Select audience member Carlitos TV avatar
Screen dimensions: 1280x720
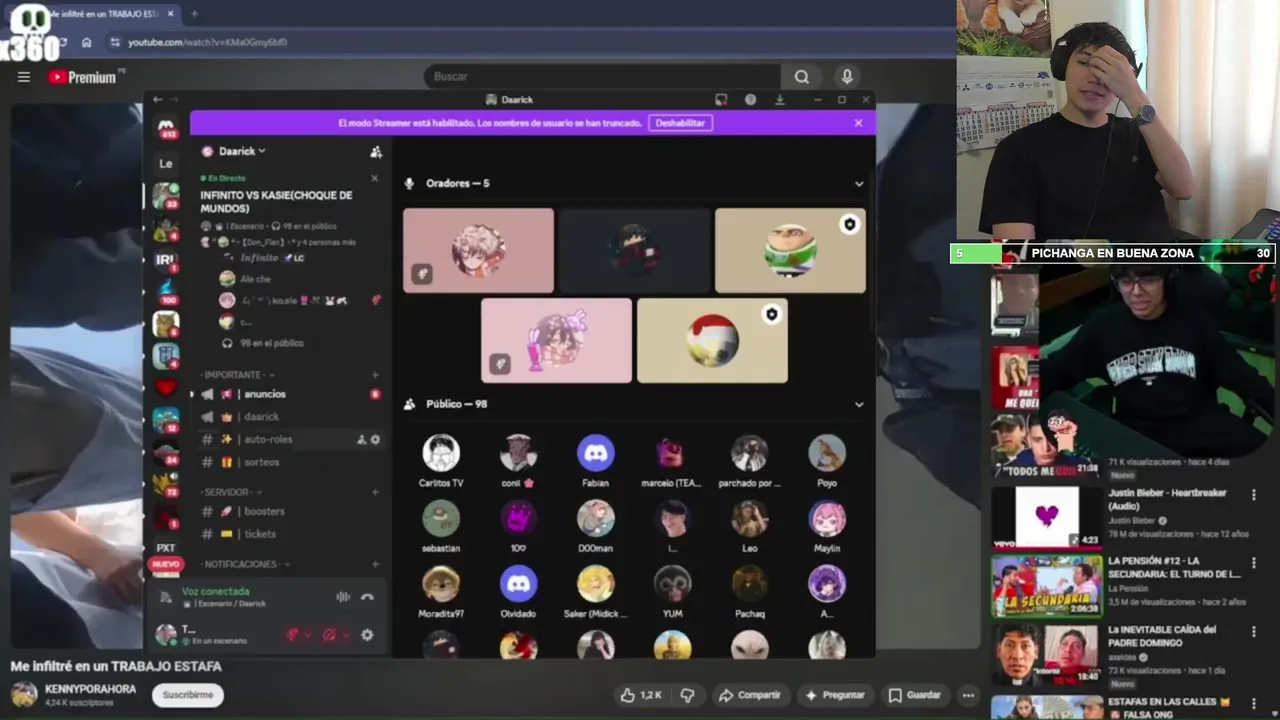coord(441,453)
